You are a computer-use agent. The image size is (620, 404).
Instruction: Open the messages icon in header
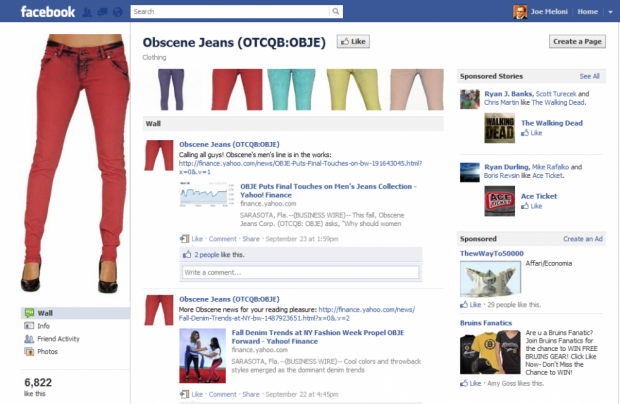(x=102, y=12)
